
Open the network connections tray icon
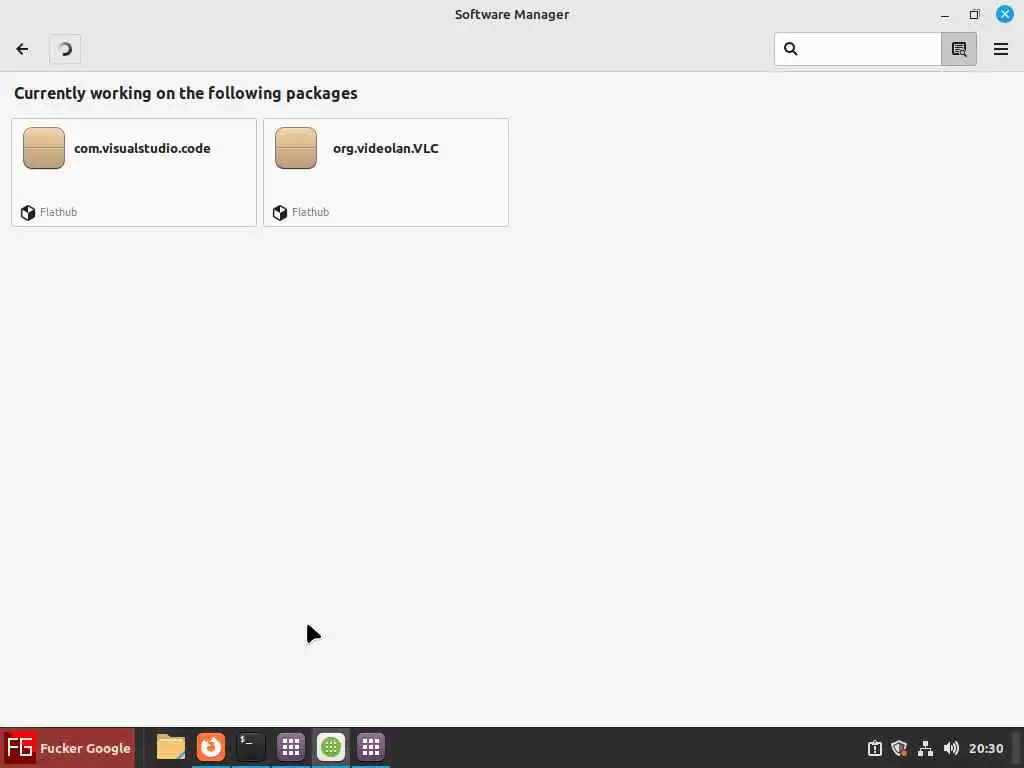pos(925,748)
